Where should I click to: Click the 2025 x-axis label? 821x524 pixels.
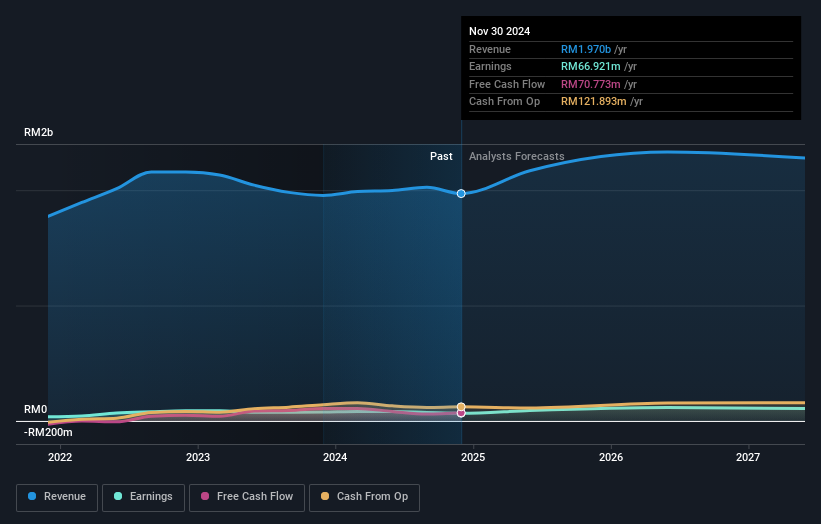[473, 457]
